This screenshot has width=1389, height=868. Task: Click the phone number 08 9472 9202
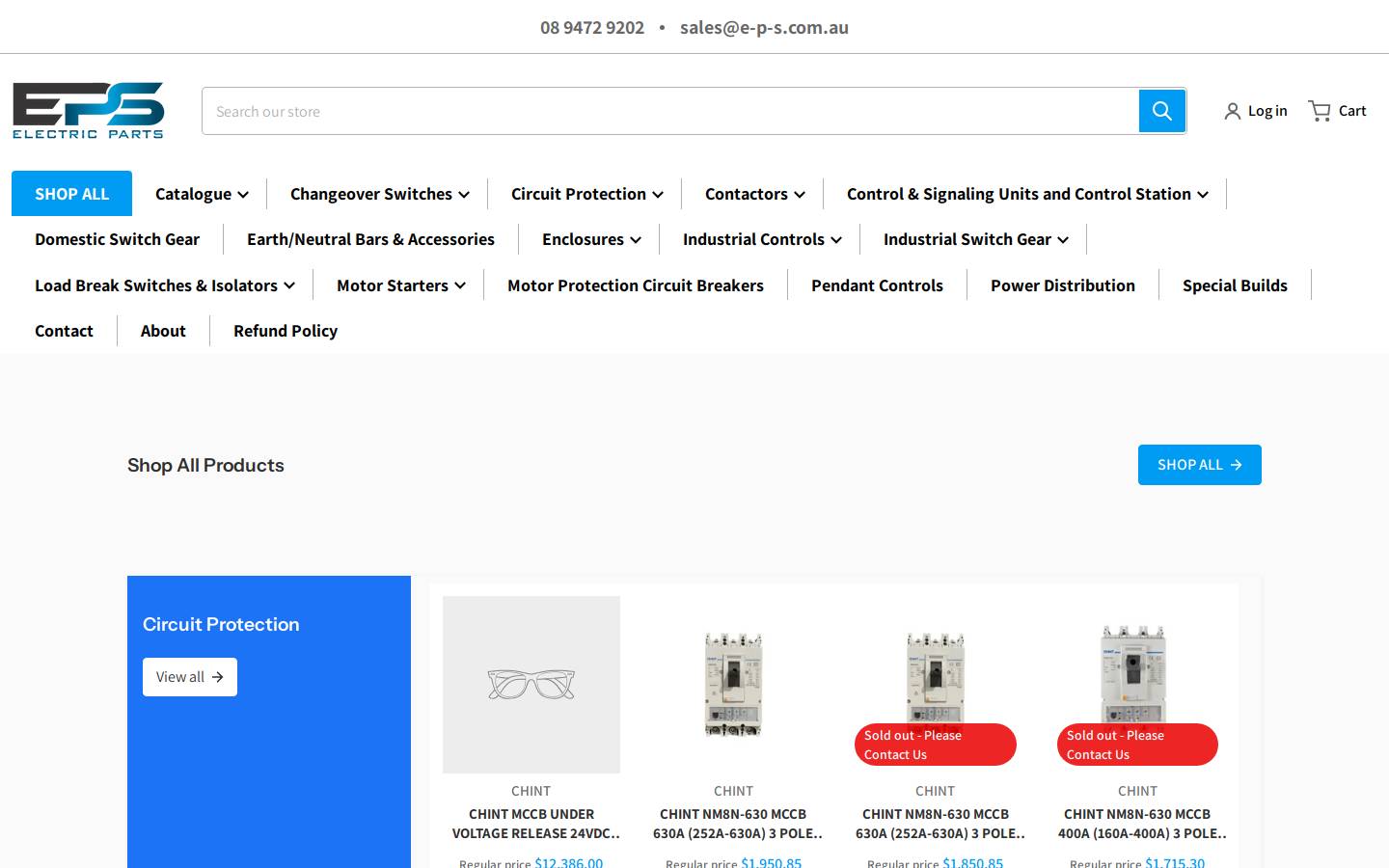592,27
